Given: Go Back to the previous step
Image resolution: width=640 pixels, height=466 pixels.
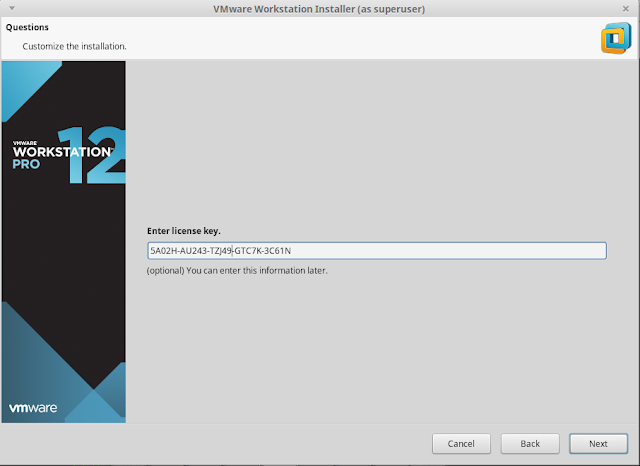Looking at the screenshot, I should 530,444.
